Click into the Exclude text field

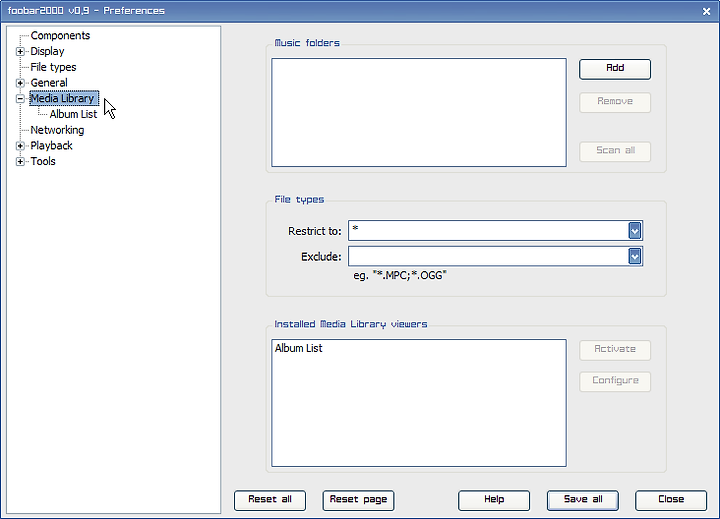pos(488,256)
